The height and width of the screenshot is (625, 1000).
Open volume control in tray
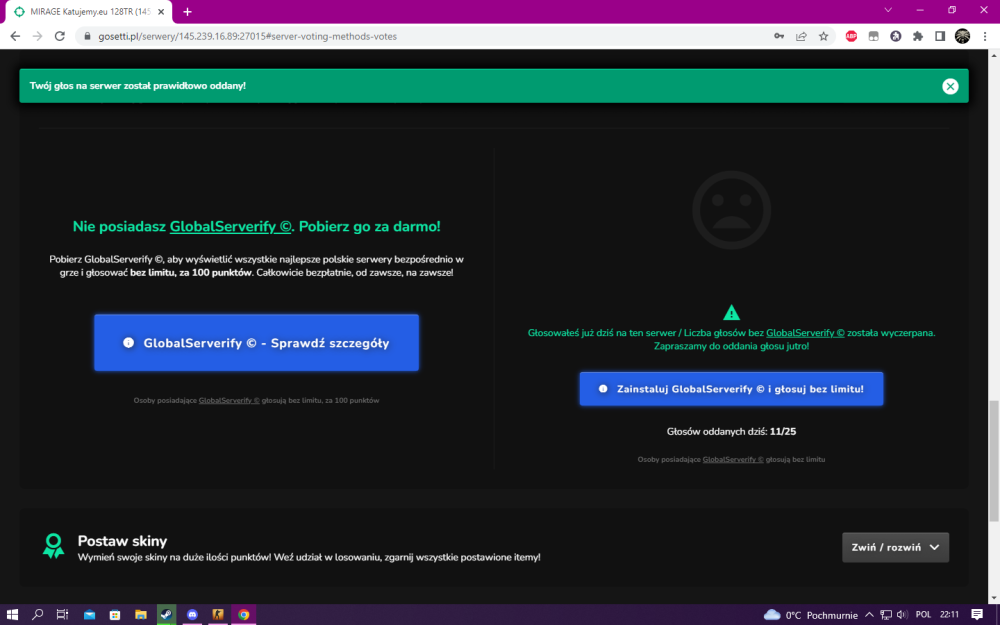[902, 615]
